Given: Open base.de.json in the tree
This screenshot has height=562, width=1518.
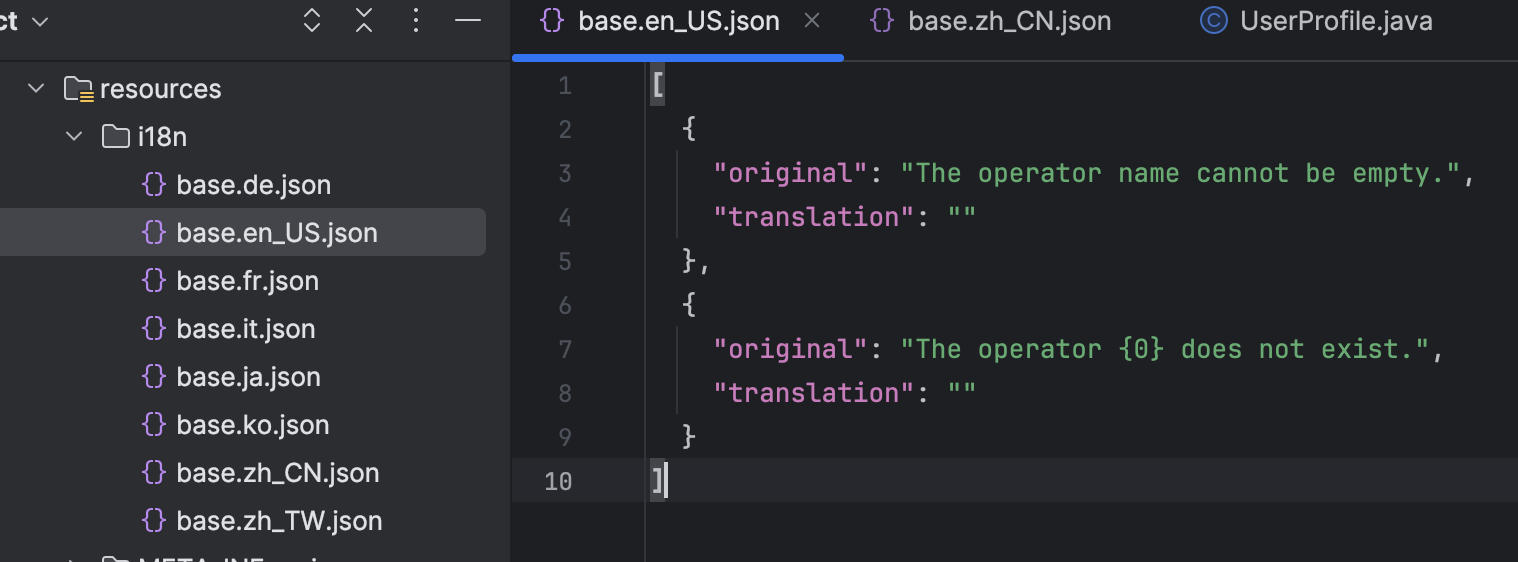Looking at the screenshot, I should pos(253,185).
